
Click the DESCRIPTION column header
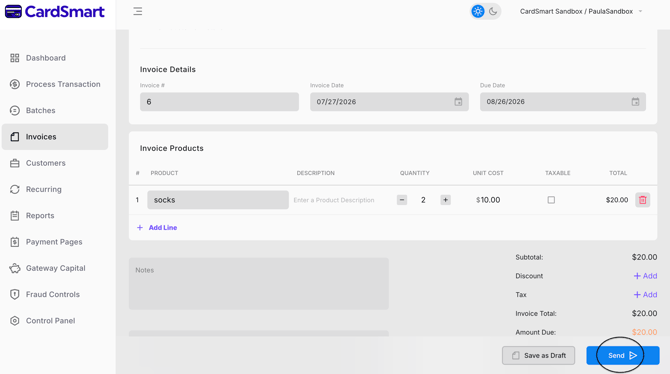click(316, 173)
